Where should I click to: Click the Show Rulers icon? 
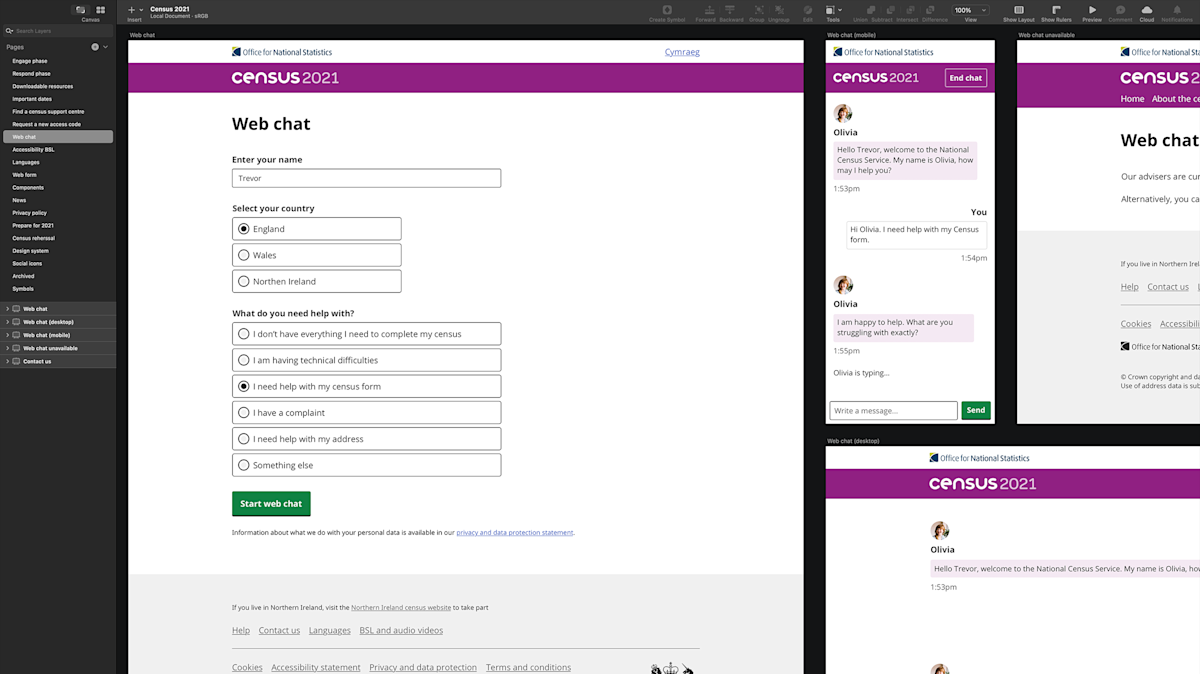click(1056, 9)
